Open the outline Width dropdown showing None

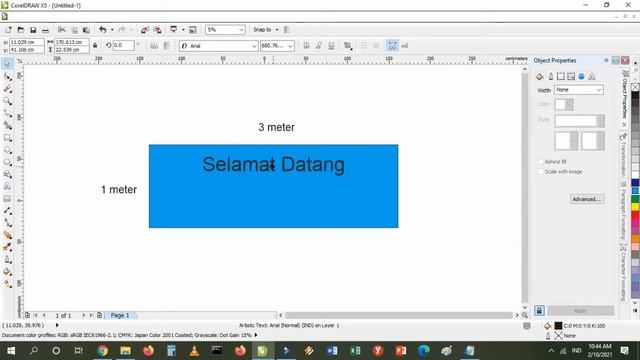(x=599, y=90)
